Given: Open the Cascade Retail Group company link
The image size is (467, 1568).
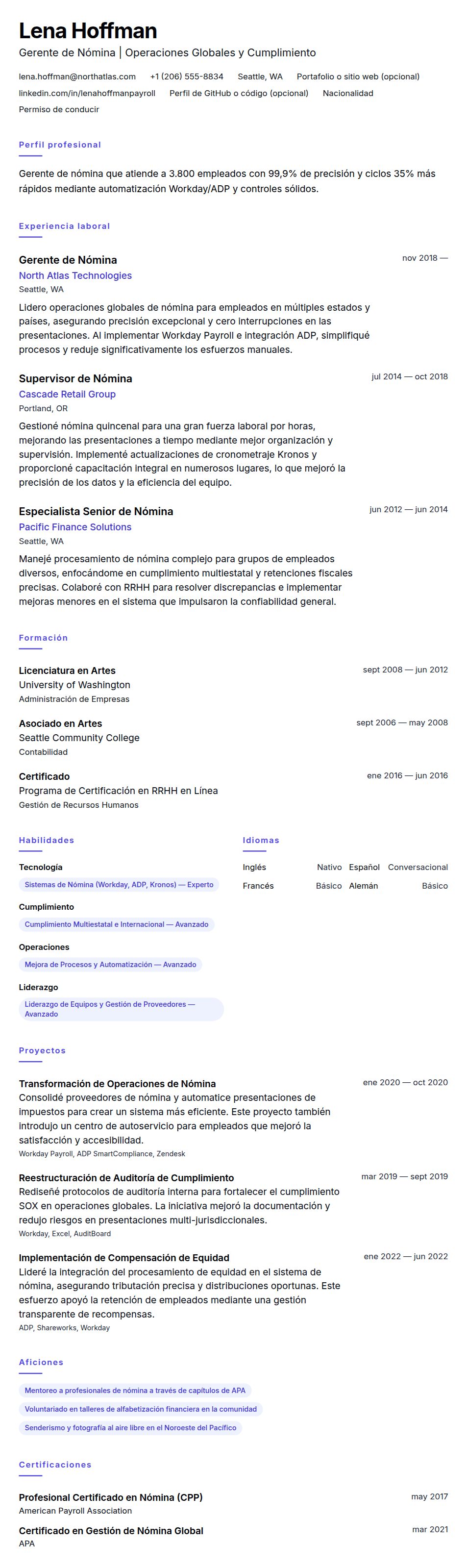Looking at the screenshot, I should tap(67, 395).
